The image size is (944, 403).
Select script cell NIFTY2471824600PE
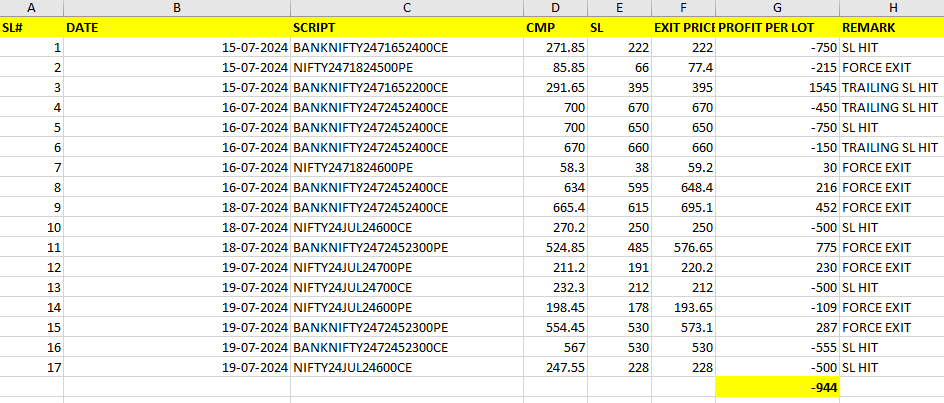tap(407, 167)
